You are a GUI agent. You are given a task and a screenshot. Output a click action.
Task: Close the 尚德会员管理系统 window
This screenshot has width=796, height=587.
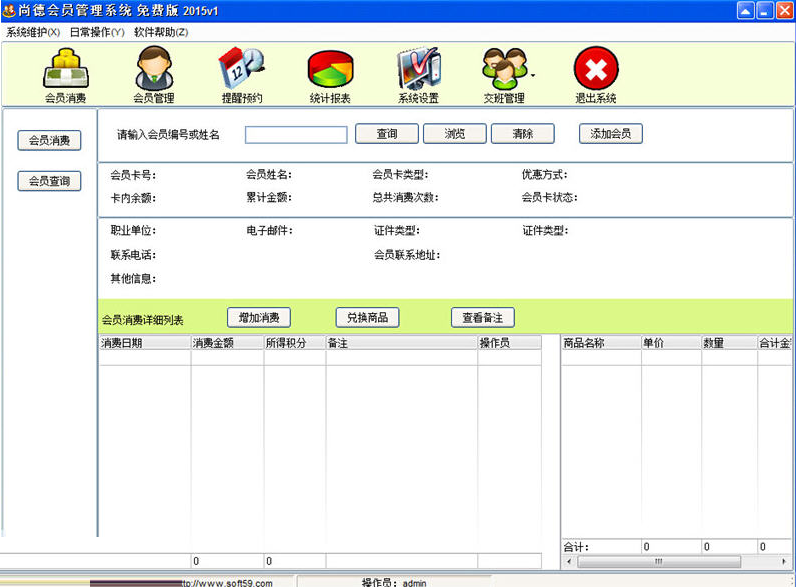[x=784, y=10]
